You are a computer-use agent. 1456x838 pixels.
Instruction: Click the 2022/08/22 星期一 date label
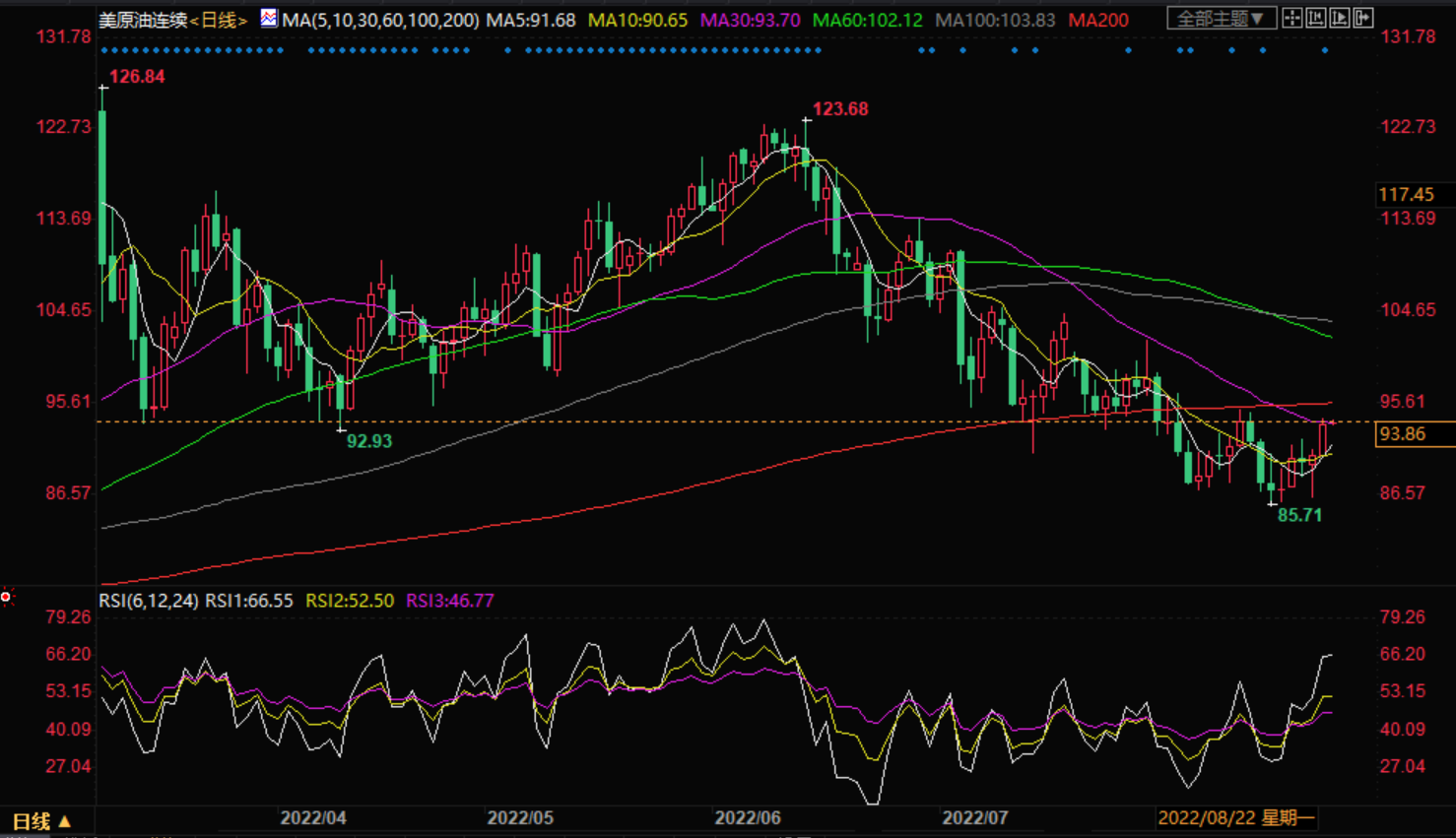point(1236,818)
